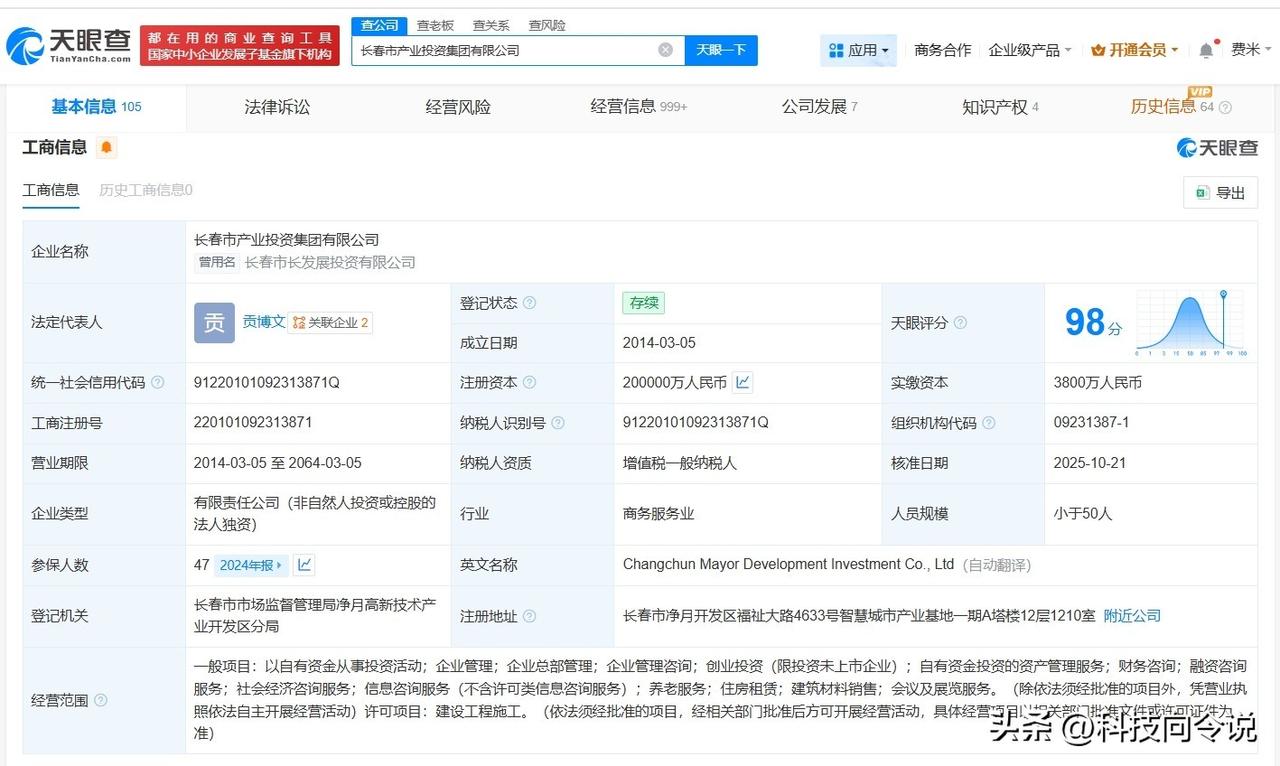Clear the search box with the X icon
The width and height of the screenshot is (1280, 766).
(x=665, y=50)
